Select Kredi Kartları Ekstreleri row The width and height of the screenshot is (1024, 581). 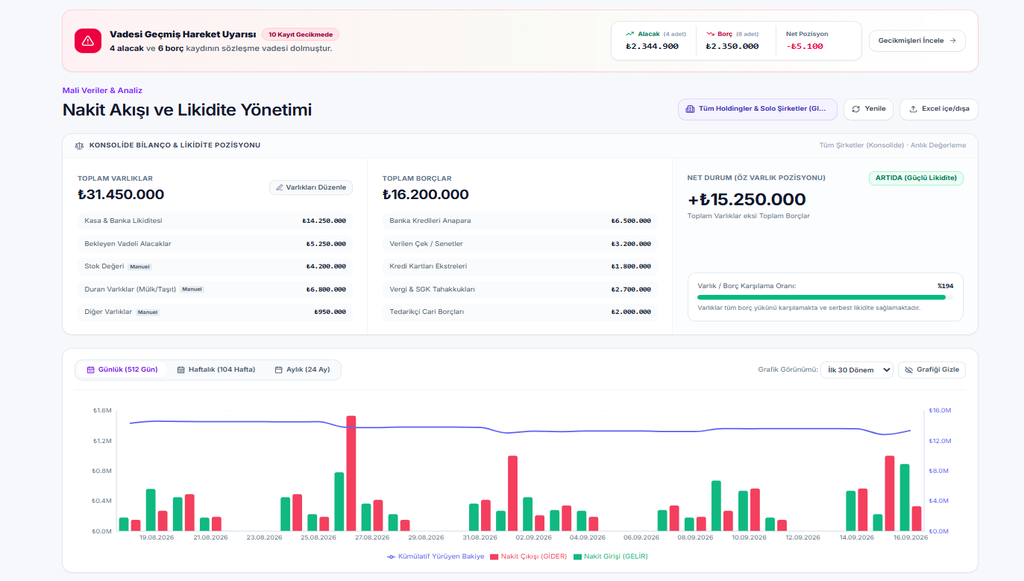[520, 266]
